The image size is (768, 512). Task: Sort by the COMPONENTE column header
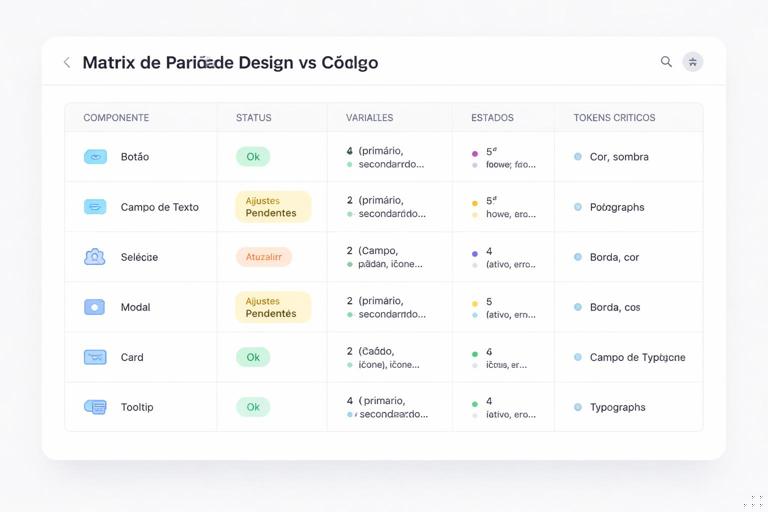[116, 118]
